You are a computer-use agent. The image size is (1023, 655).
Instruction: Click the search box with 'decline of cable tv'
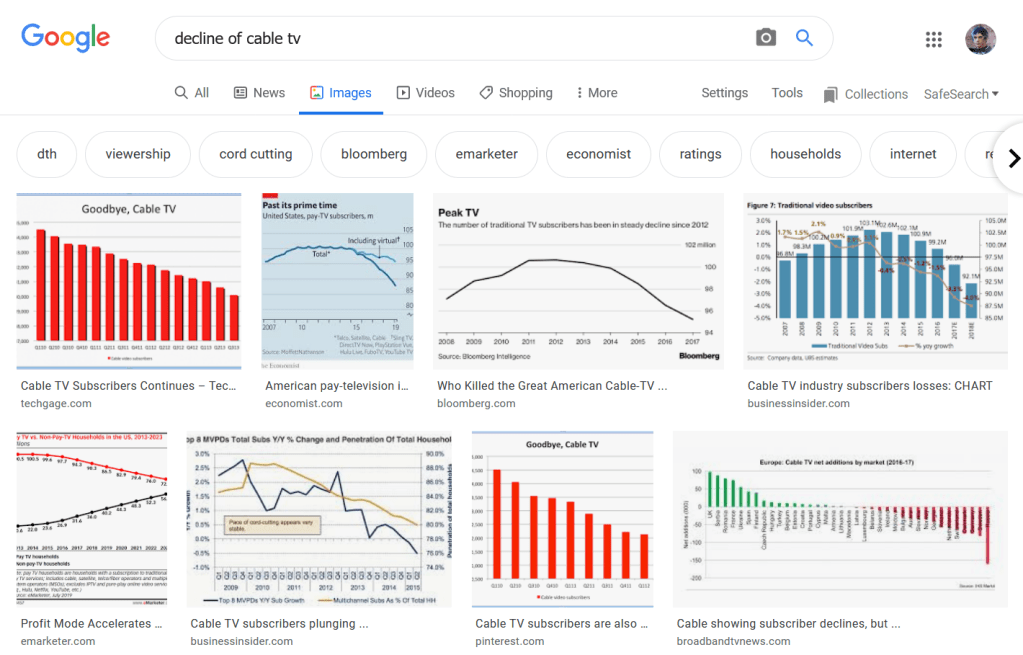point(450,39)
